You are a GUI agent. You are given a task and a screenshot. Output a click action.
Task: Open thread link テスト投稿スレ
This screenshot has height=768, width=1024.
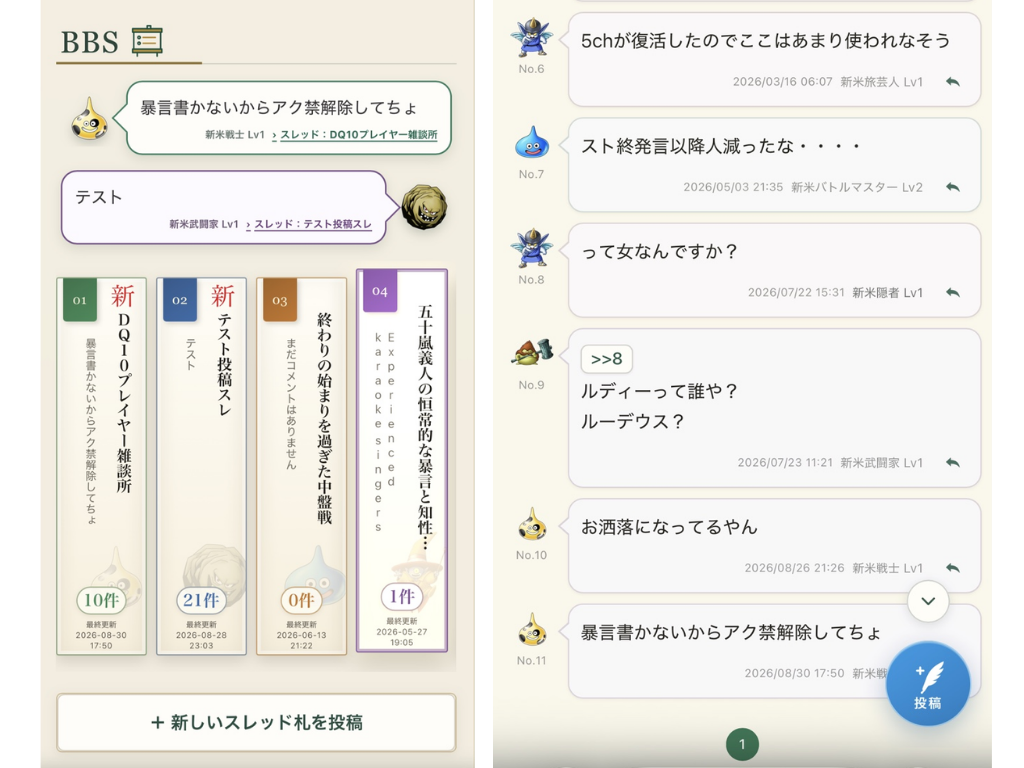tap(313, 224)
